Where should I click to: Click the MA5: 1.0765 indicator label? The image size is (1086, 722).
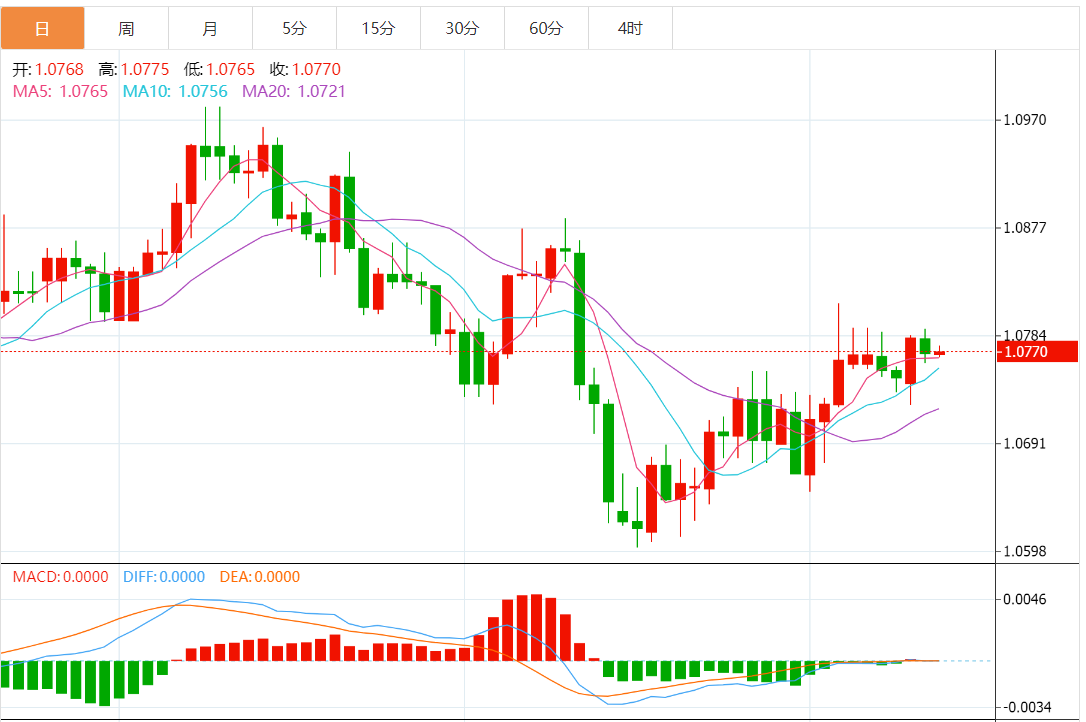60,91
